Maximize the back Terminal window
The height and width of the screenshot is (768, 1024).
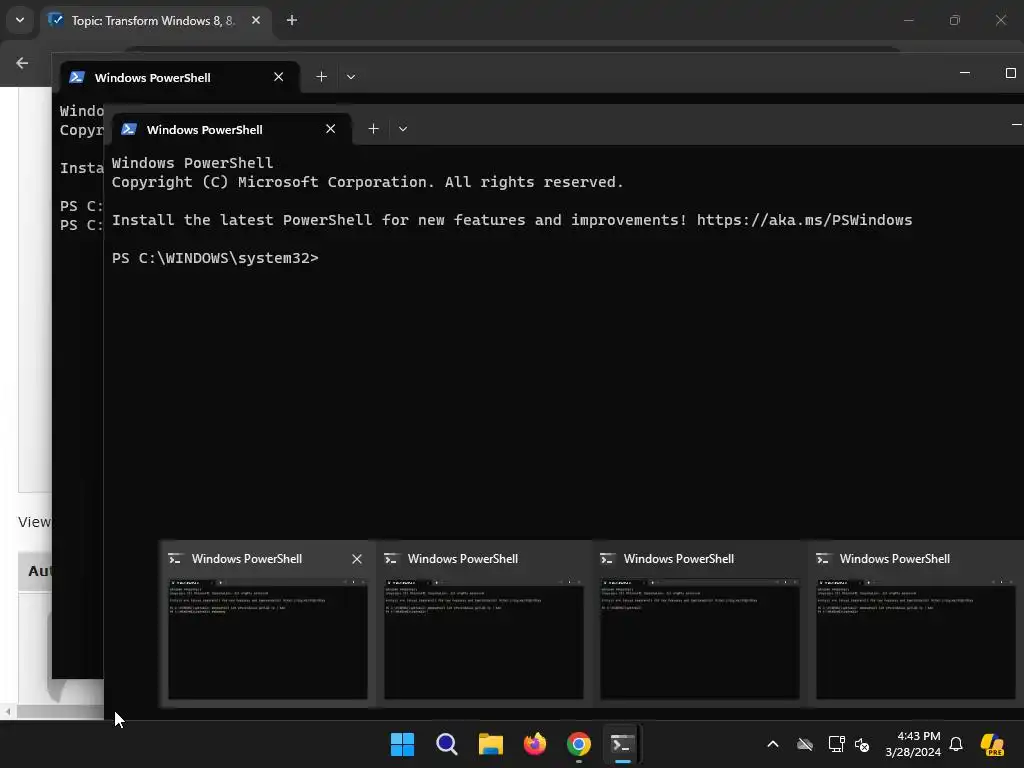[1010, 72]
